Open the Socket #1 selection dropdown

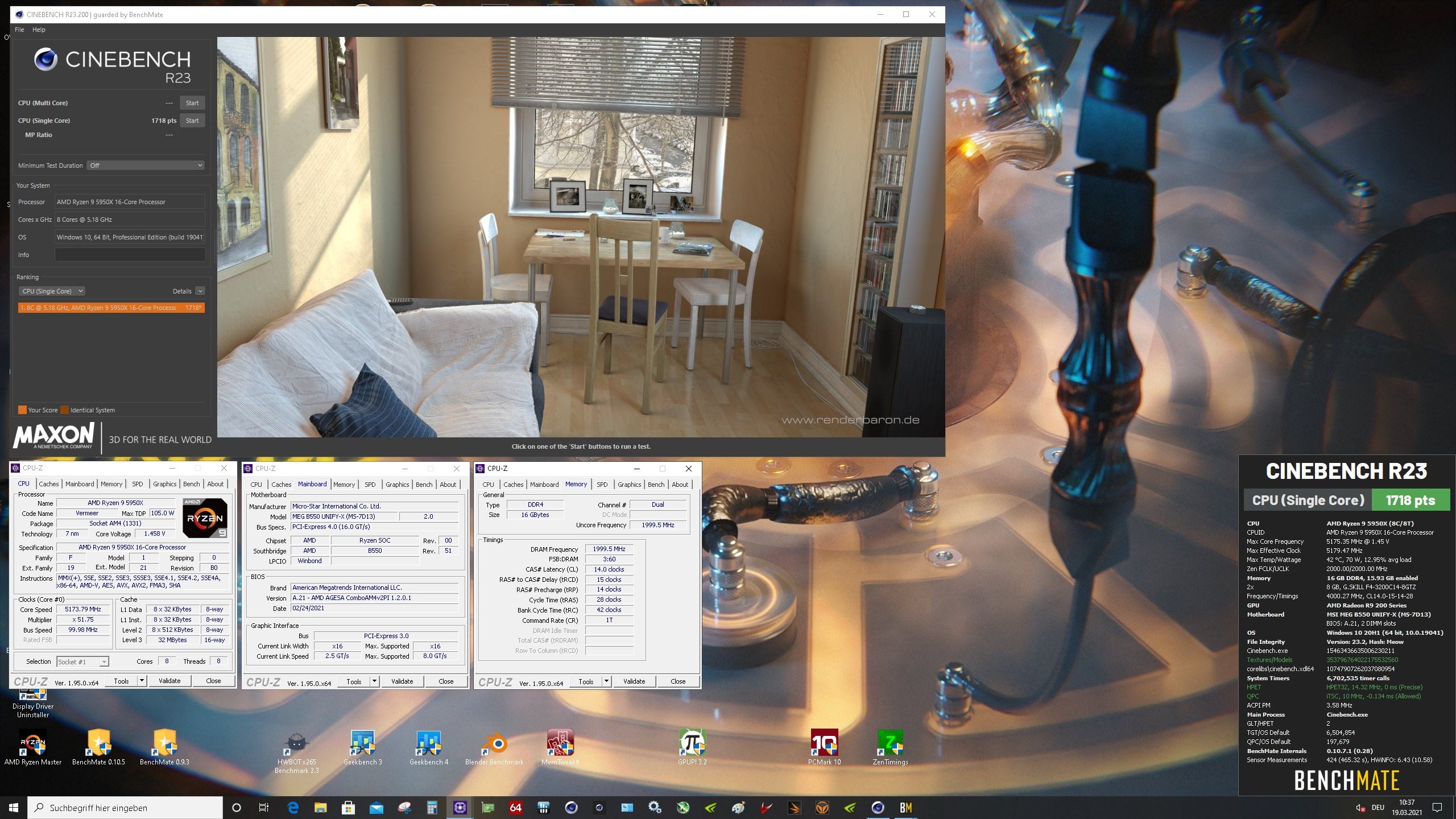82,661
